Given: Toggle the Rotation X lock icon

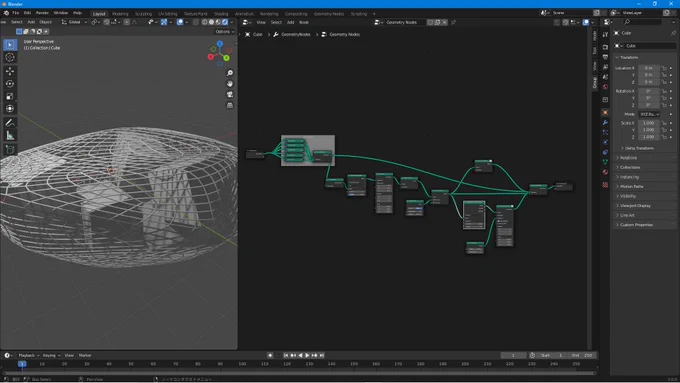Looking at the screenshot, I should pyautogui.click(x=664, y=91).
